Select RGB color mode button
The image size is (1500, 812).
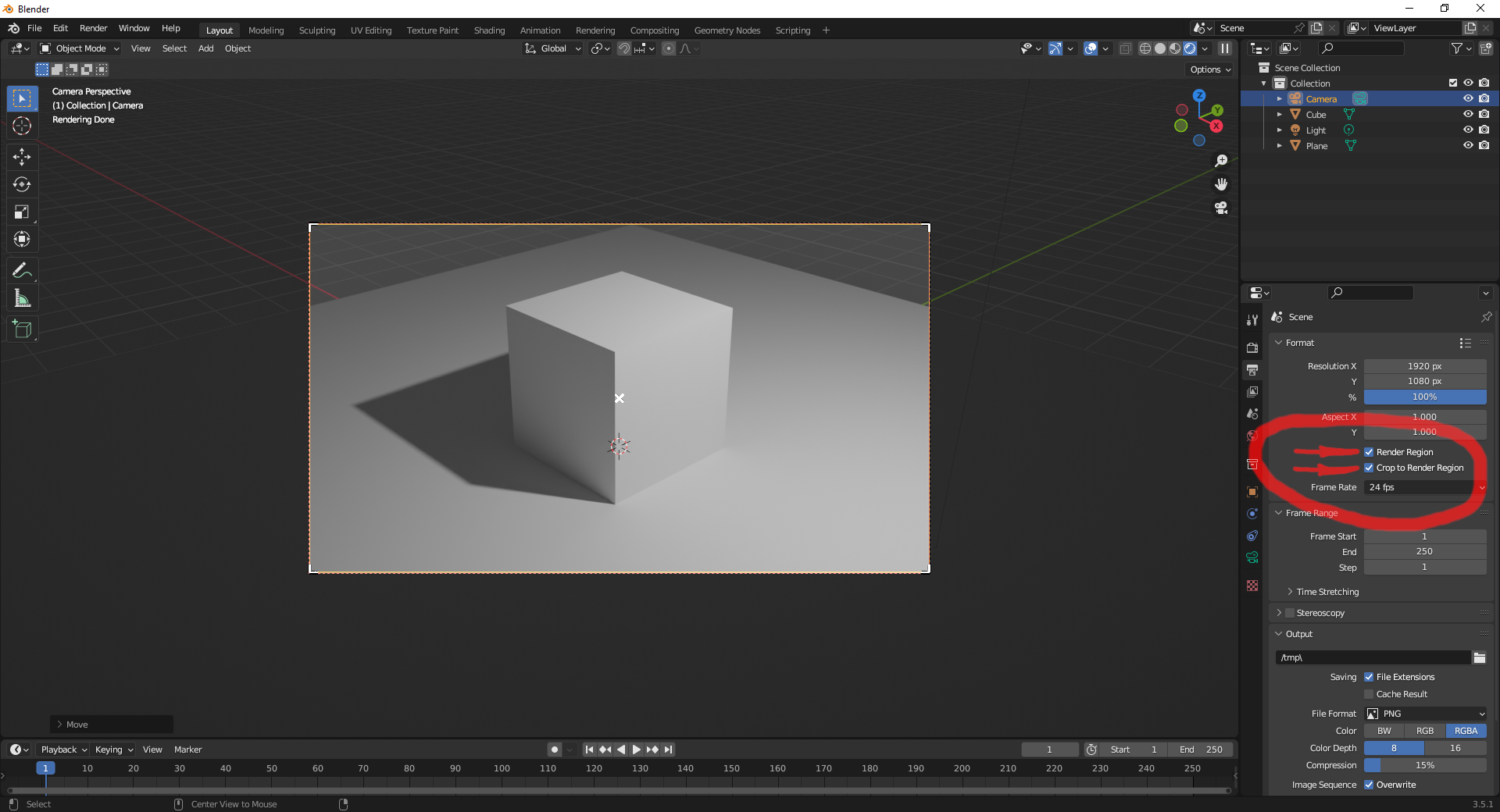(x=1425, y=731)
